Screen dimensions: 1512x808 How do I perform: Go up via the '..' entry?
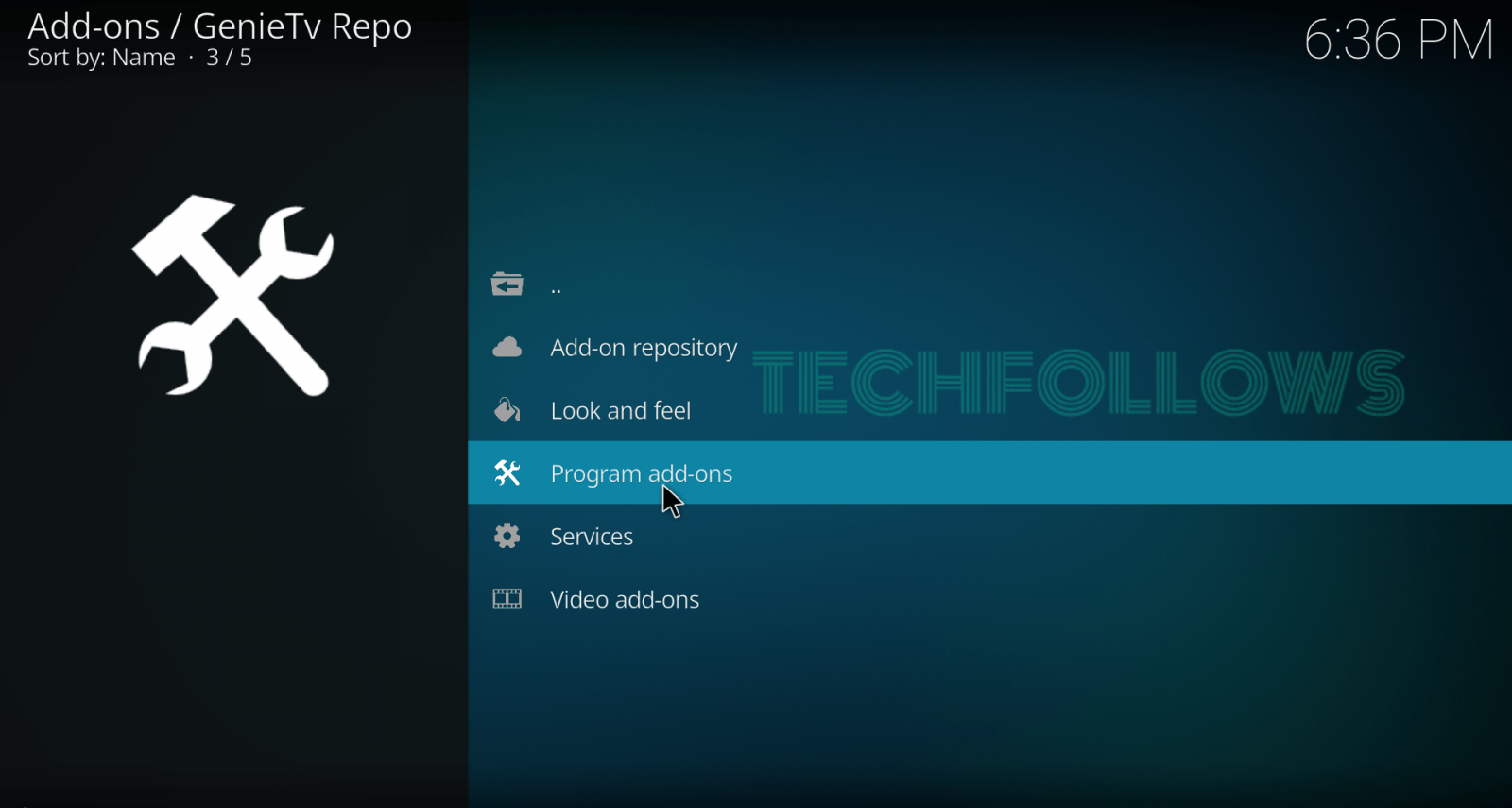[989, 284]
